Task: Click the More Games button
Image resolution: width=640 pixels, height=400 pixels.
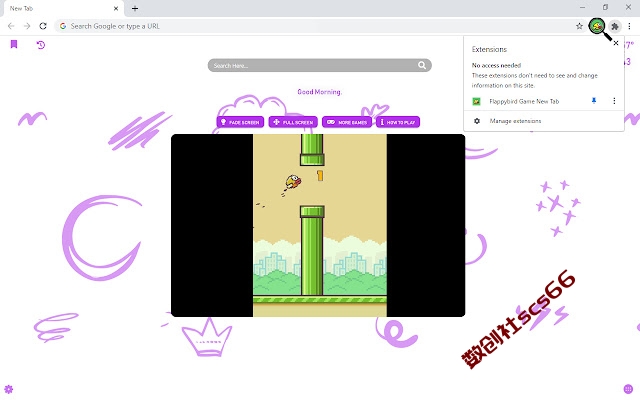Action: [x=347, y=122]
